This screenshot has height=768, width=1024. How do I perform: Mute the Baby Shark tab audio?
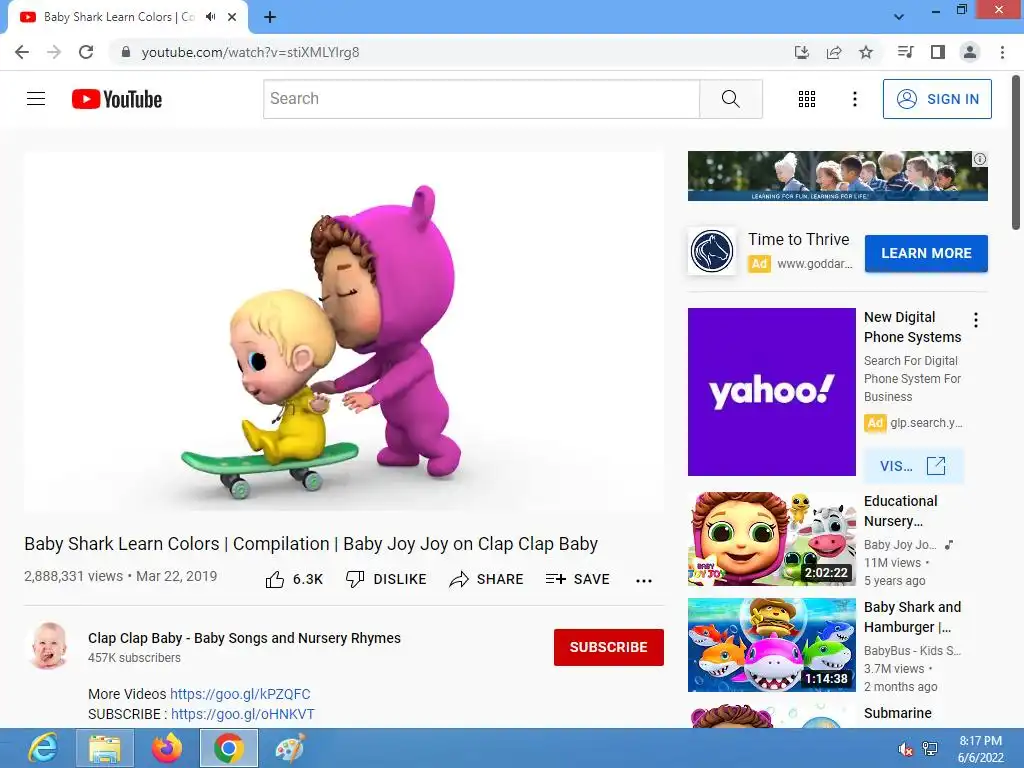click(210, 17)
